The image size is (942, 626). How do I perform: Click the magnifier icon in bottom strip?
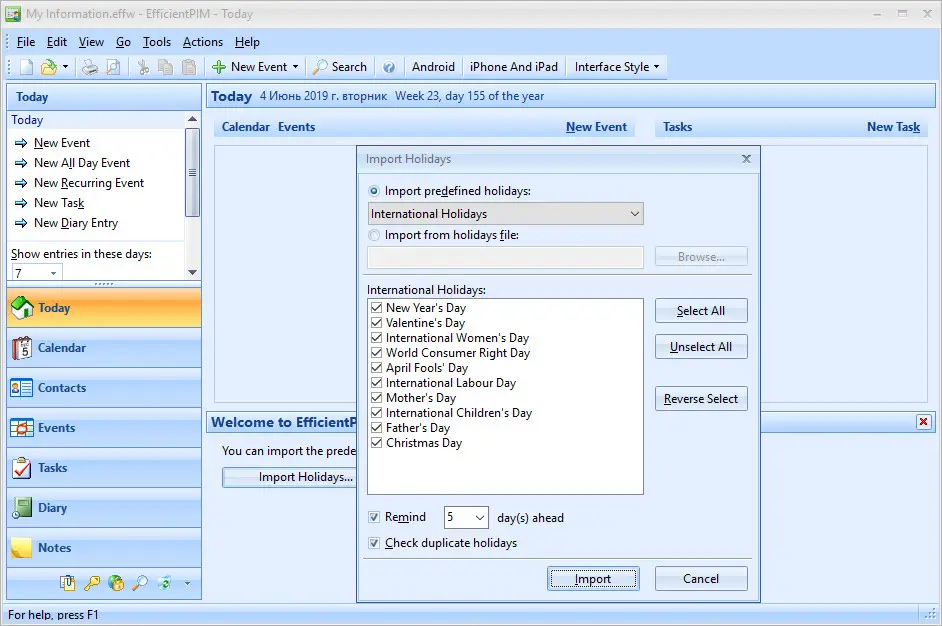(140, 583)
